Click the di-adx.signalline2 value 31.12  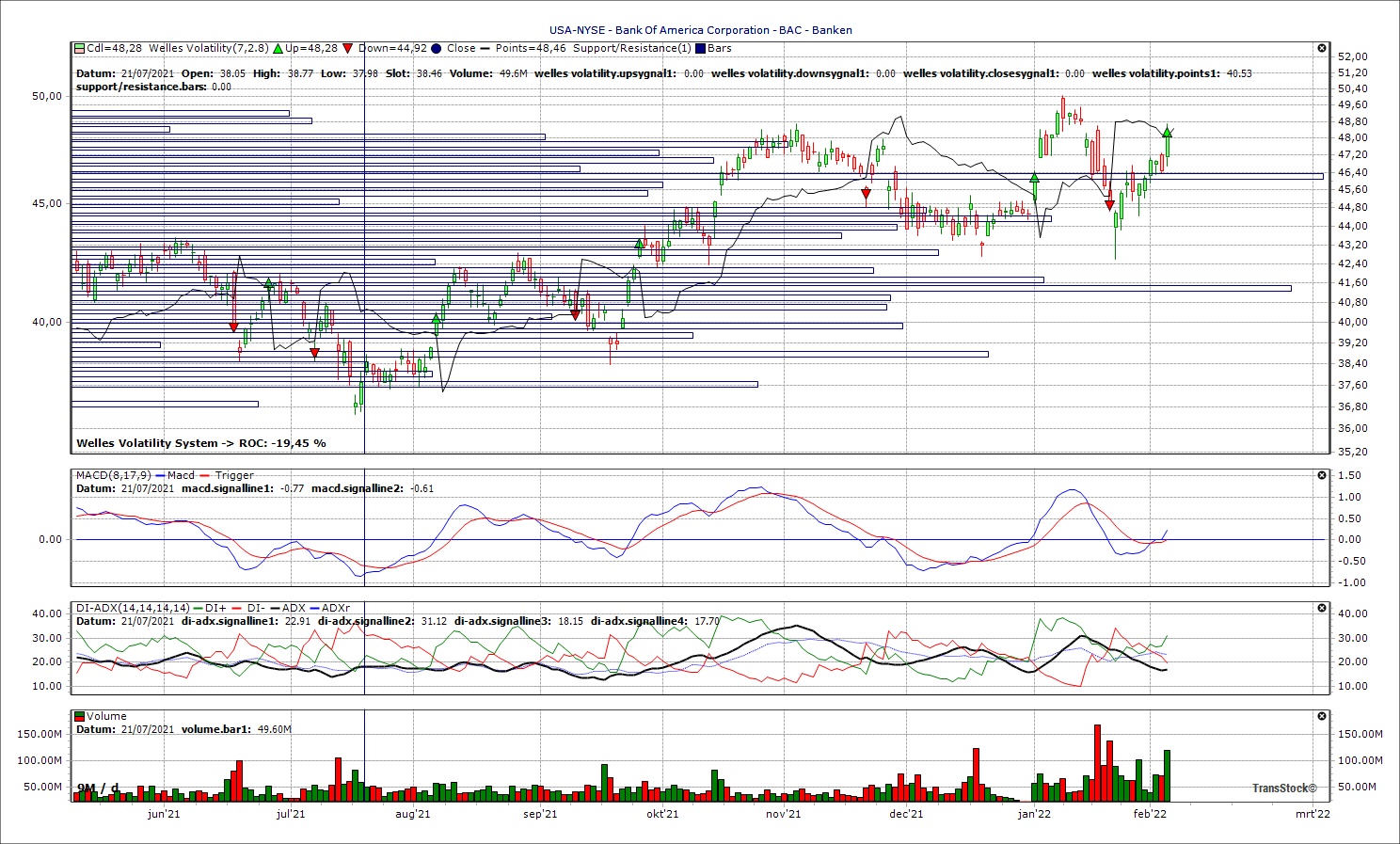coord(433,621)
